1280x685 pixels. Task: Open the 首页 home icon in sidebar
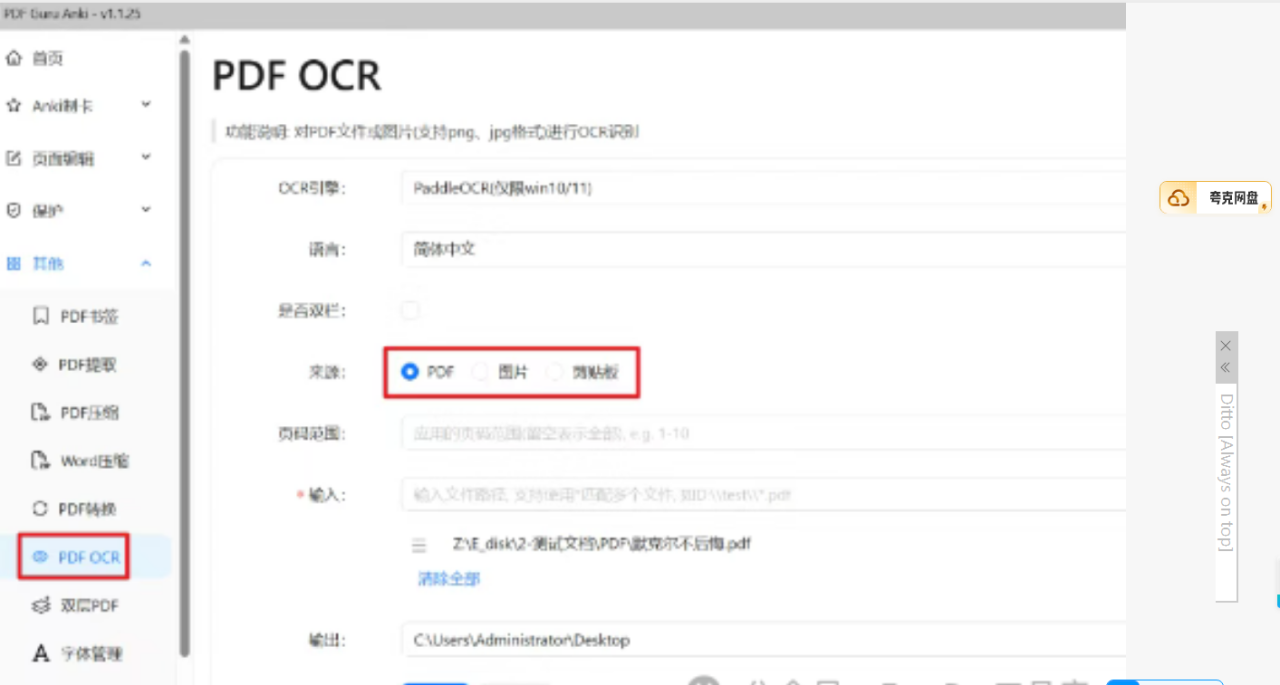pos(14,59)
